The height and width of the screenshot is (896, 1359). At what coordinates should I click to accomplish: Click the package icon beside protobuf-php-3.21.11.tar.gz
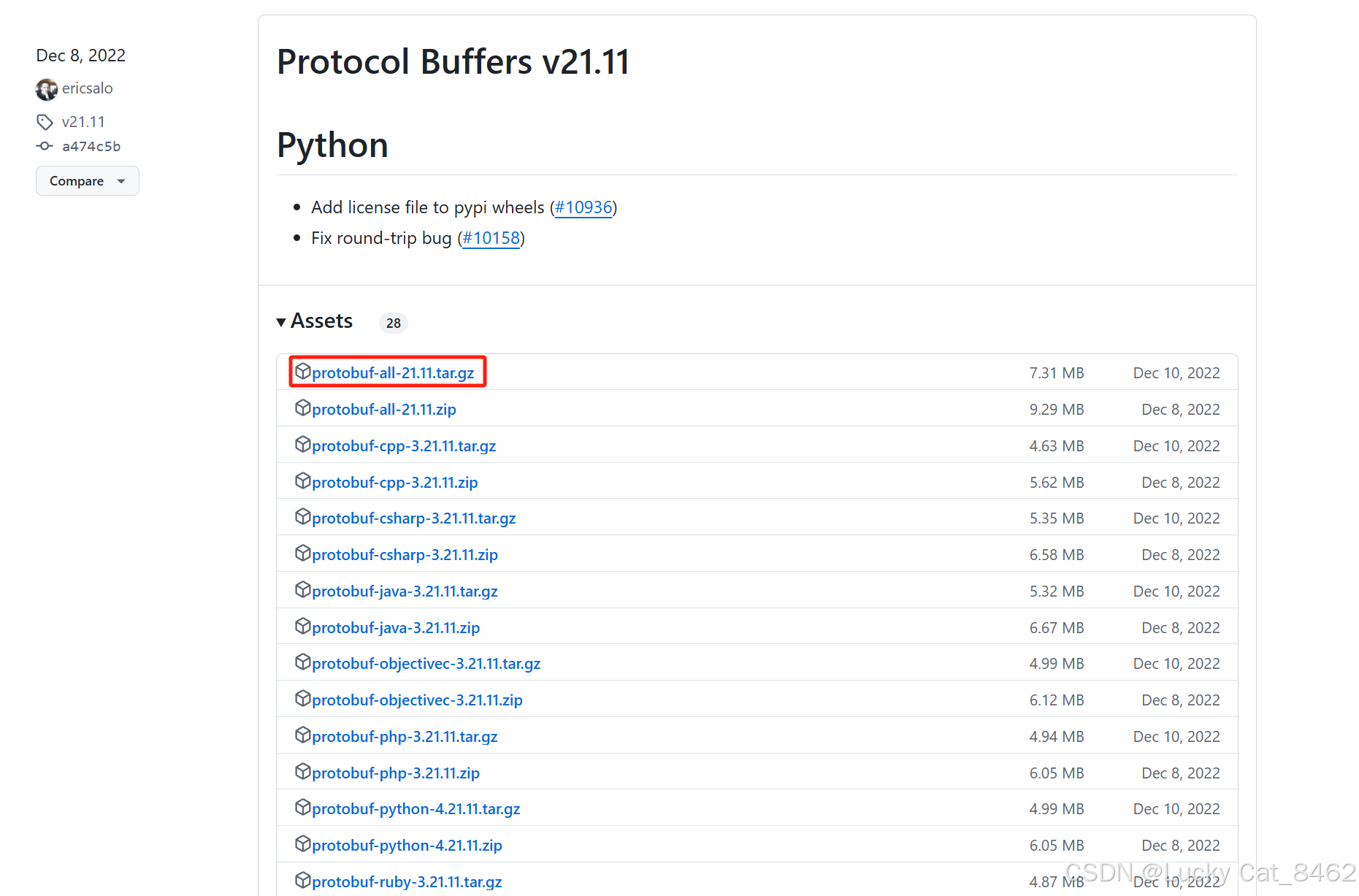303,735
